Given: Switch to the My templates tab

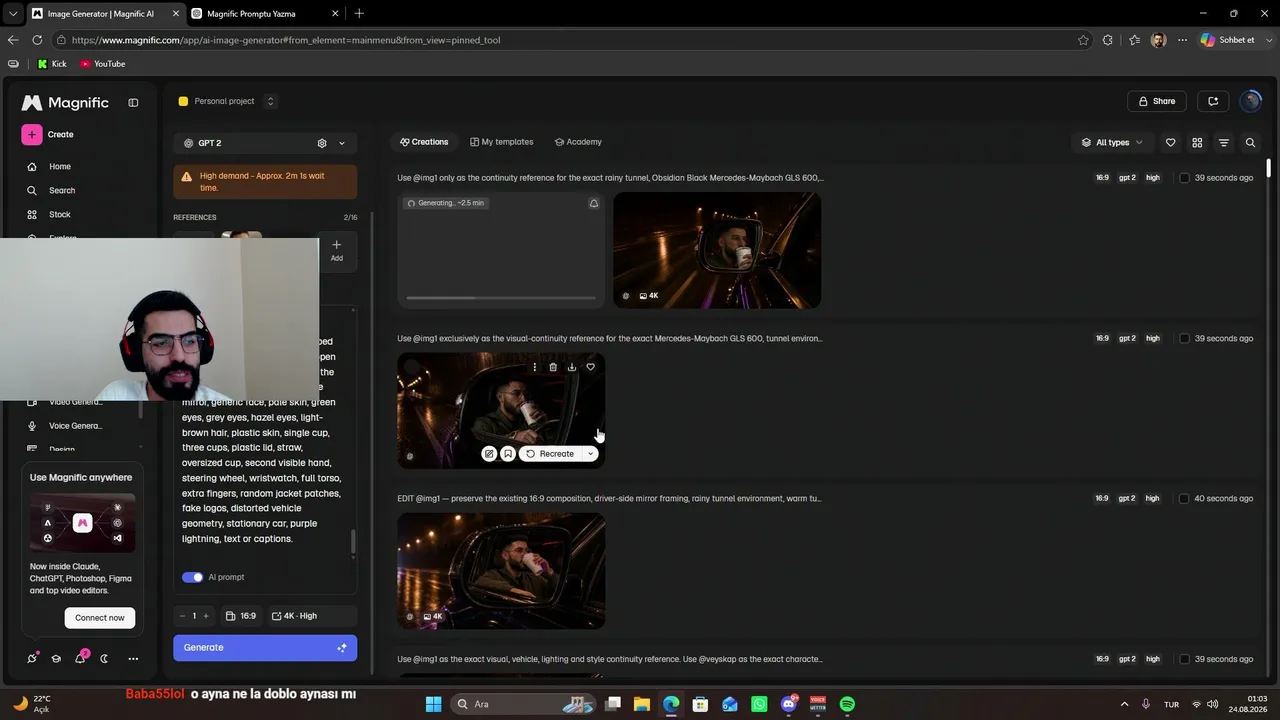Looking at the screenshot, I should click(x=502, y=142).
